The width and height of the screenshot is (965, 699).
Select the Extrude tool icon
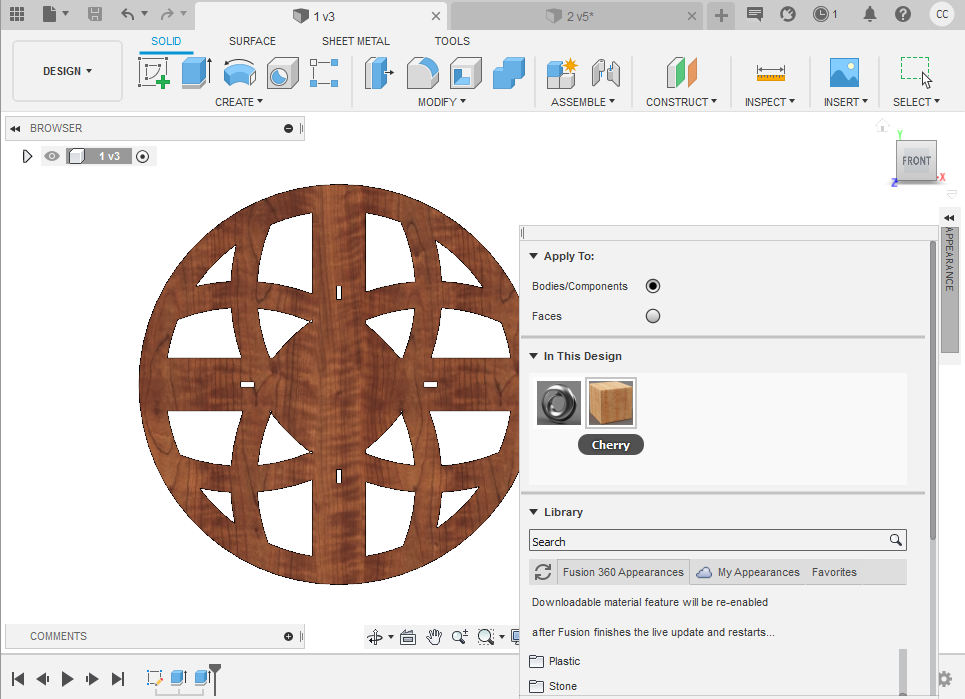point(196,73)
